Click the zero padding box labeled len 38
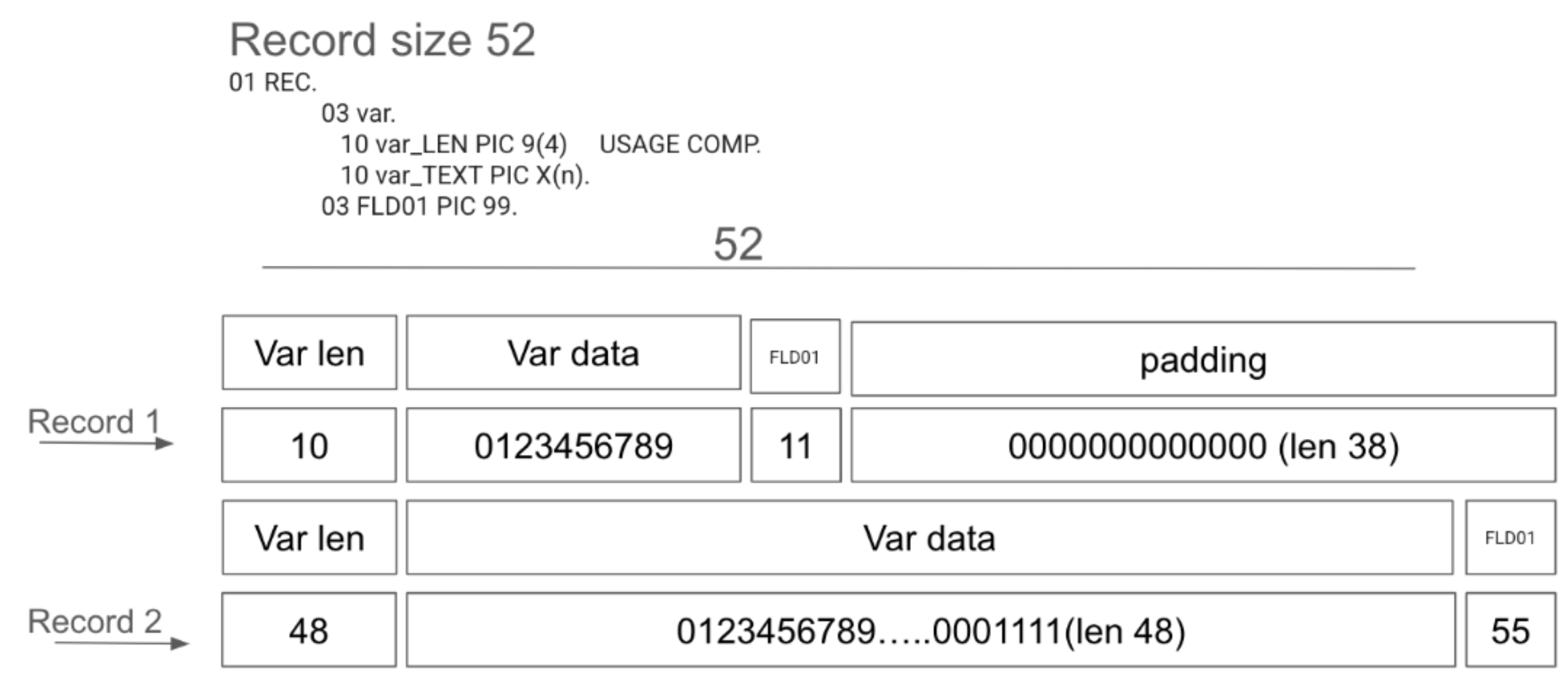Image resolution: width=1568 pixels, height=677 pixels. 1203,446
